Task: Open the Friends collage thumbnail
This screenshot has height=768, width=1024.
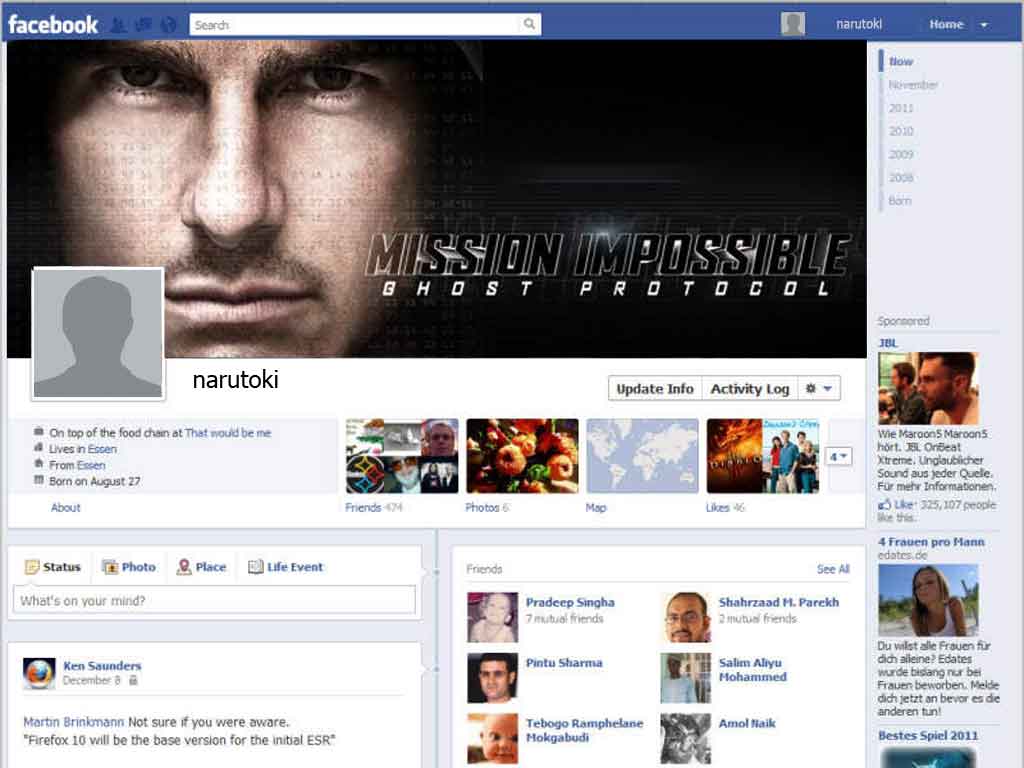Action: pyautogui.click(x=402, y=456)
